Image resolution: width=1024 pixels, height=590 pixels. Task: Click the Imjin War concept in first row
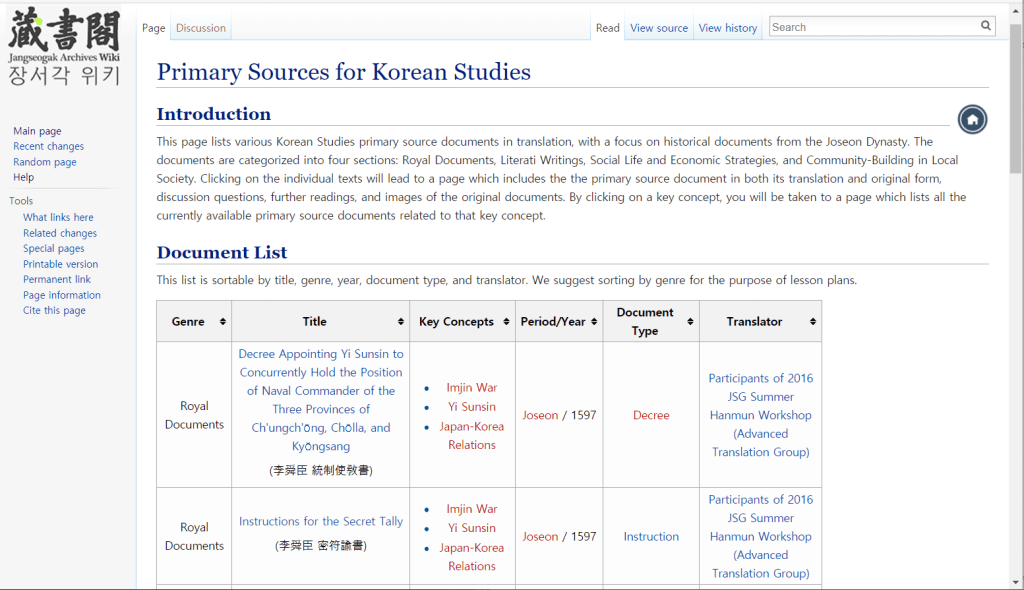pos(471,388)
